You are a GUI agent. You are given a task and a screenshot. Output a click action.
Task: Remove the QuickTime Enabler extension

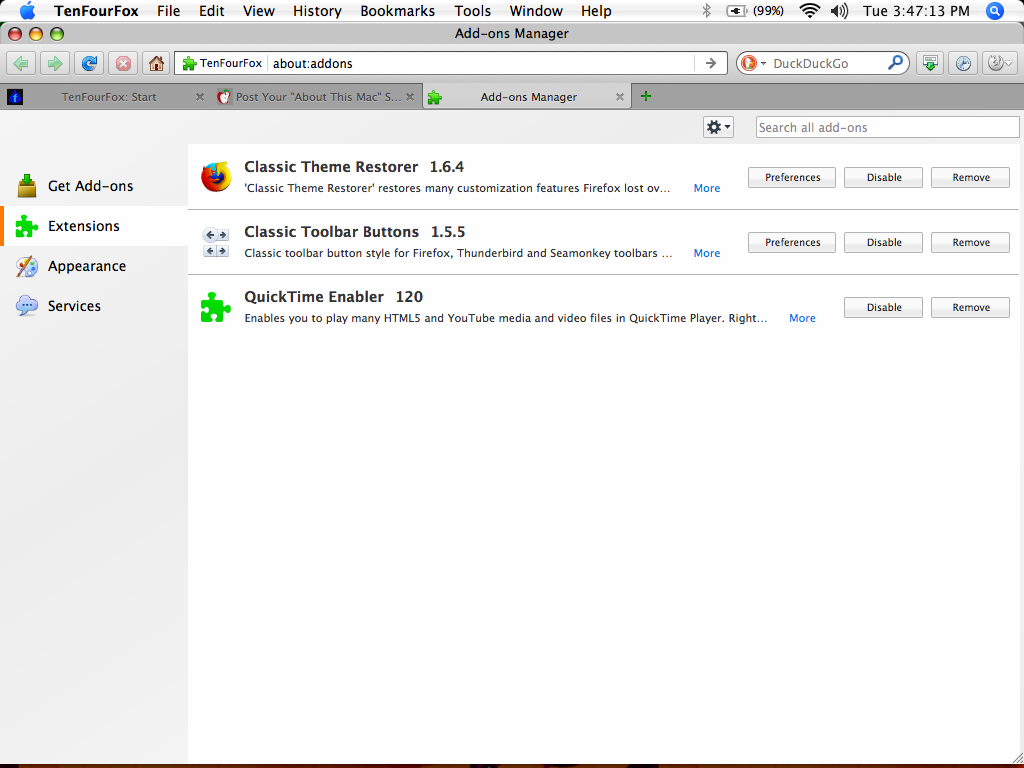pos(970,308)
